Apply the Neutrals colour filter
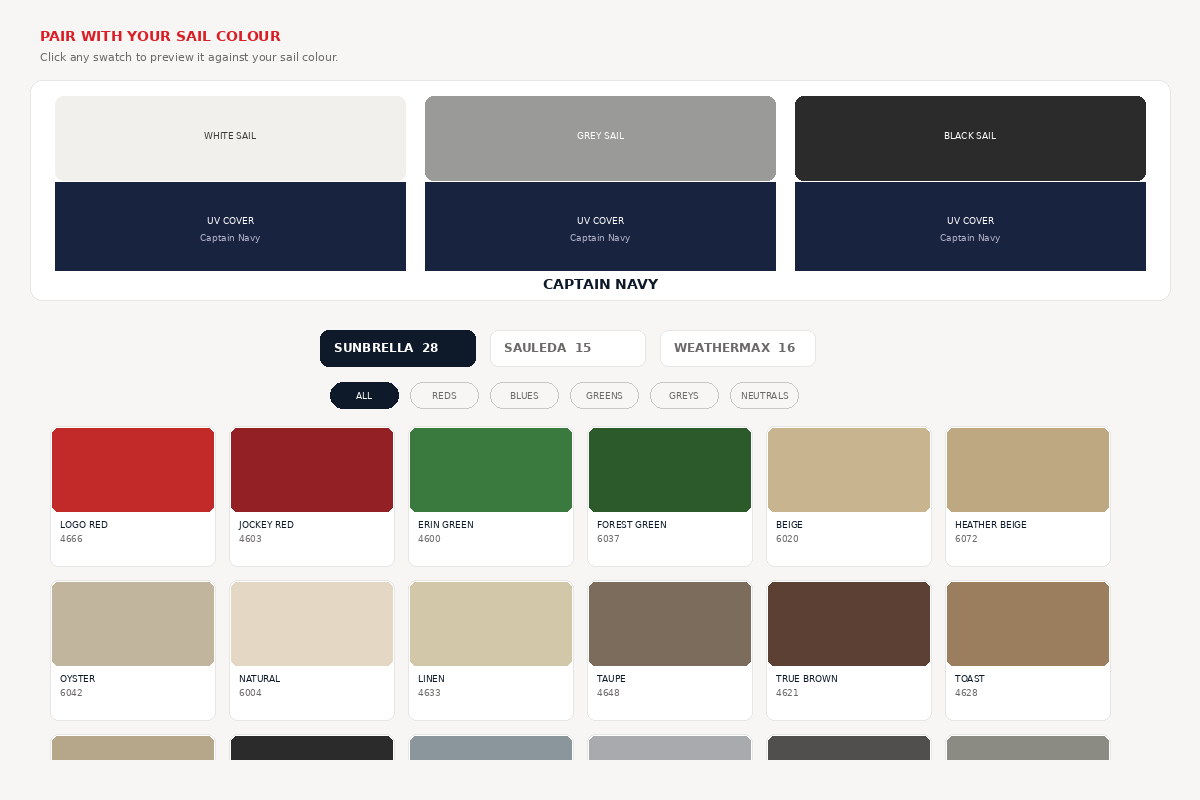Viewport: 1200px width, 800px height. pyautogui.click(x=764, y=396)
